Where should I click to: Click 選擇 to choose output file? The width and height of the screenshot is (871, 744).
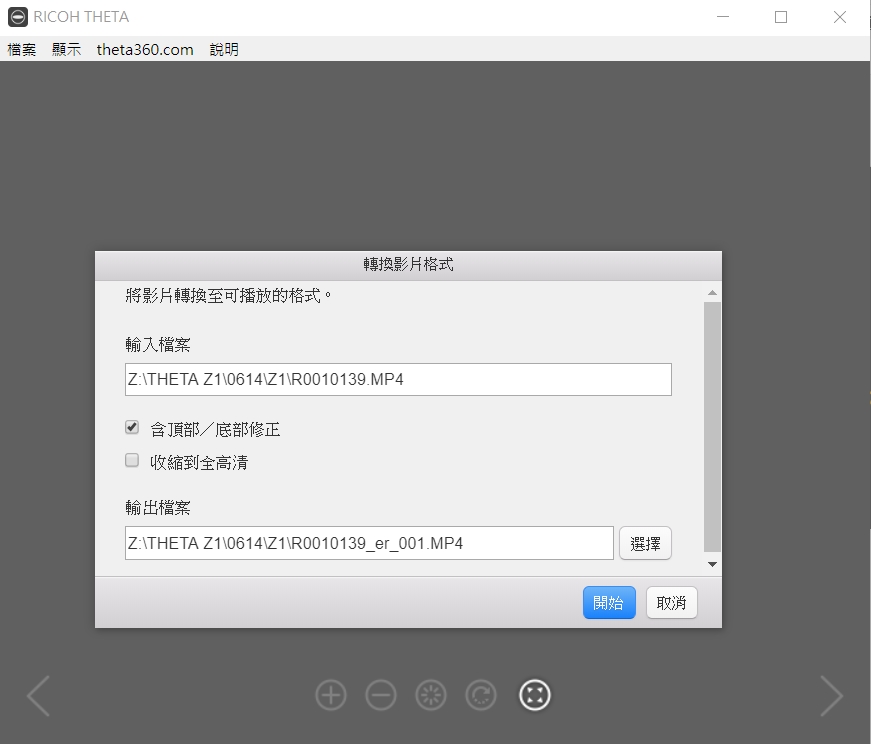(645, 544)
